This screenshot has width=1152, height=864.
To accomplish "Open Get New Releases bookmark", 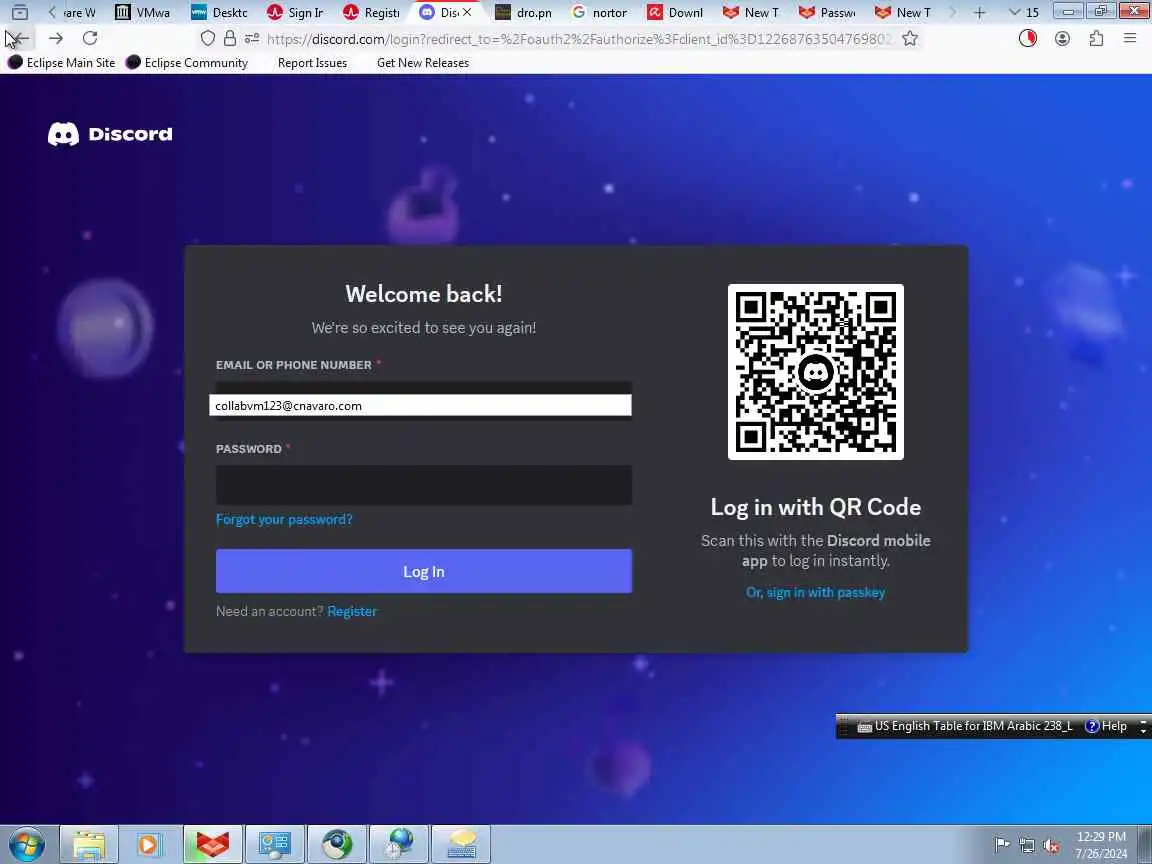I will [x=422, y=62].
